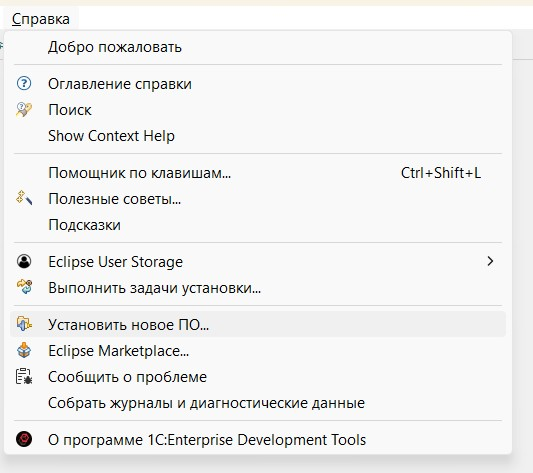
Task: Open Полезные советы… menu item
Action: 258,199
